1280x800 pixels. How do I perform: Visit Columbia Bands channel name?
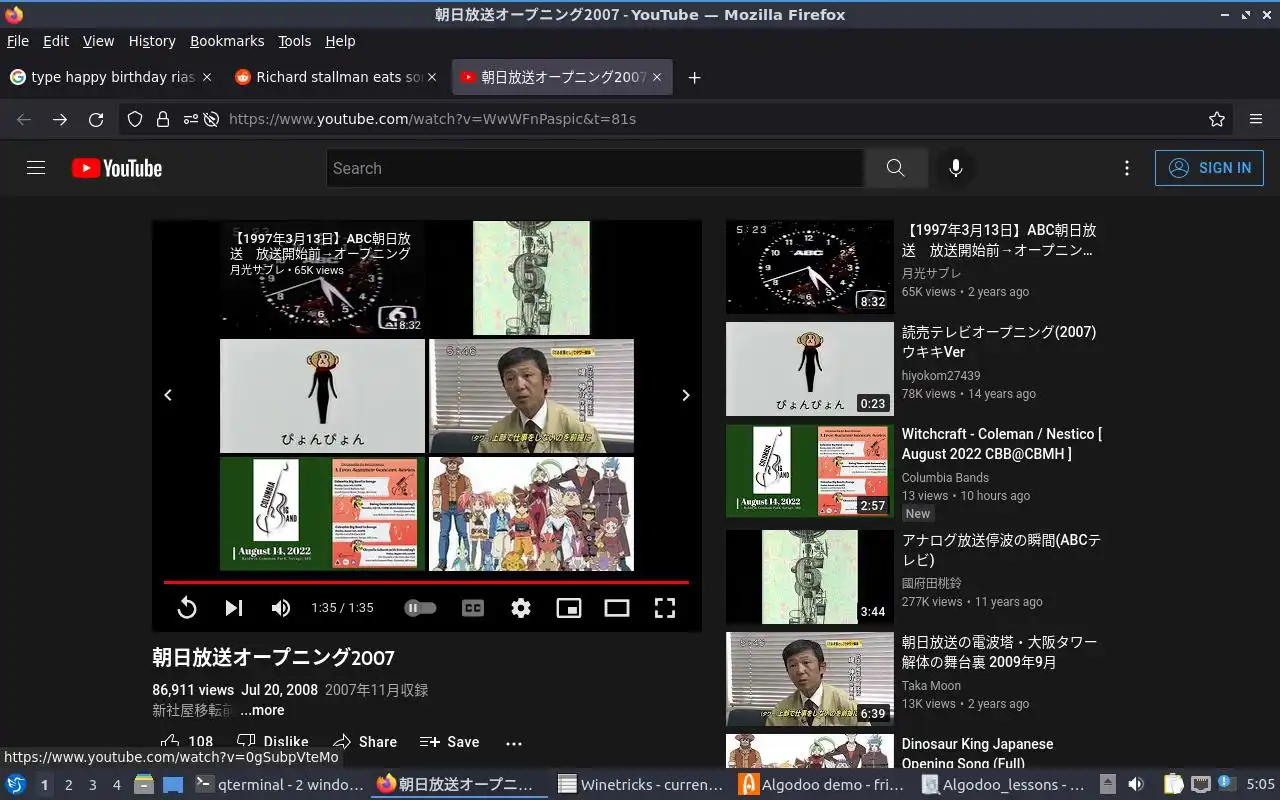coord(945,478)
